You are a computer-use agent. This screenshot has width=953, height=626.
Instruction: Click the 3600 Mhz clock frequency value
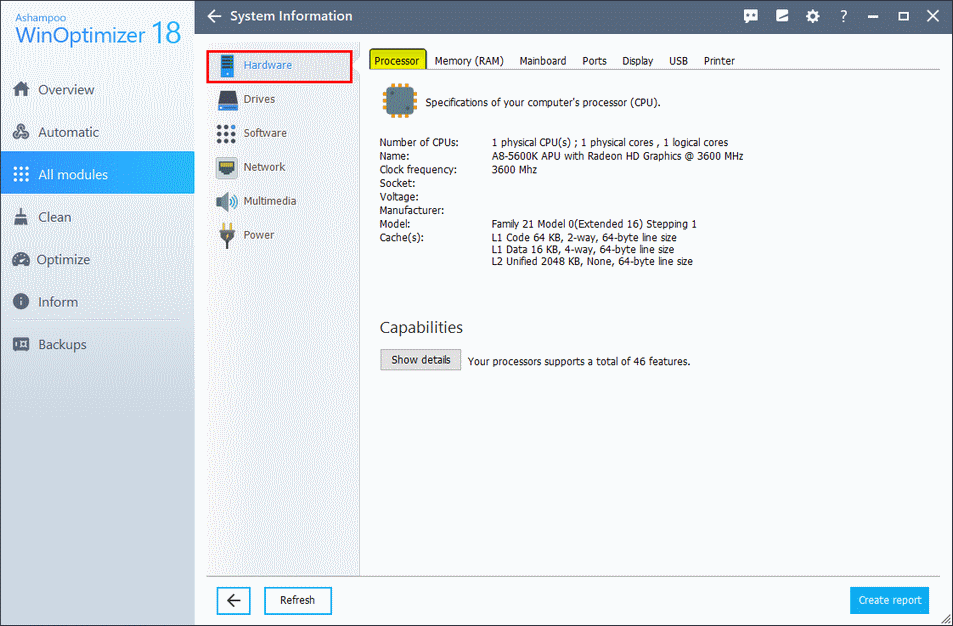coord(514,170)
